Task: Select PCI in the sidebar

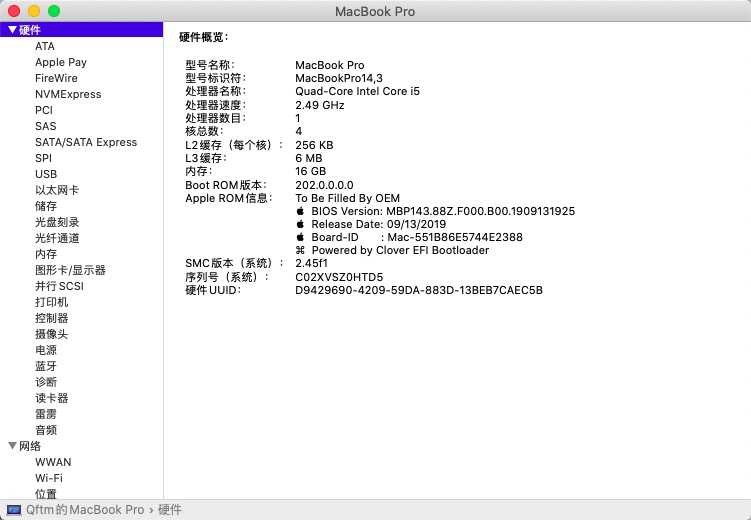Action: [x=44, y=110]
